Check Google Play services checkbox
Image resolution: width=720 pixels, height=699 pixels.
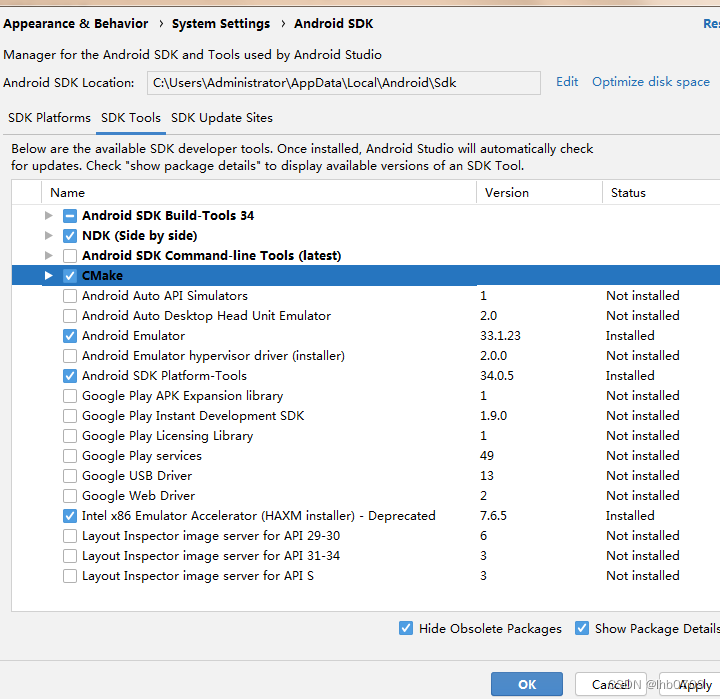pos(70,456)
